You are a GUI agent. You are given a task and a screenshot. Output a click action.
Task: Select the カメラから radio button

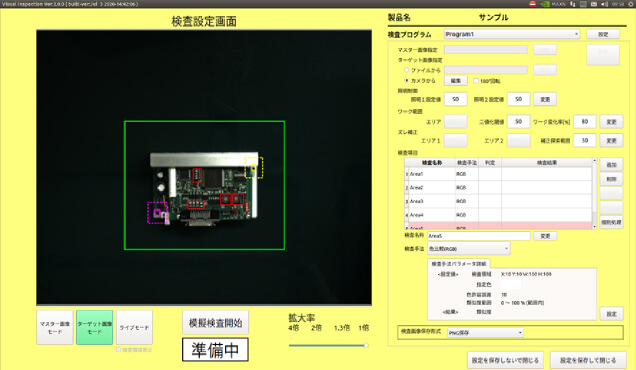[406, 80]
